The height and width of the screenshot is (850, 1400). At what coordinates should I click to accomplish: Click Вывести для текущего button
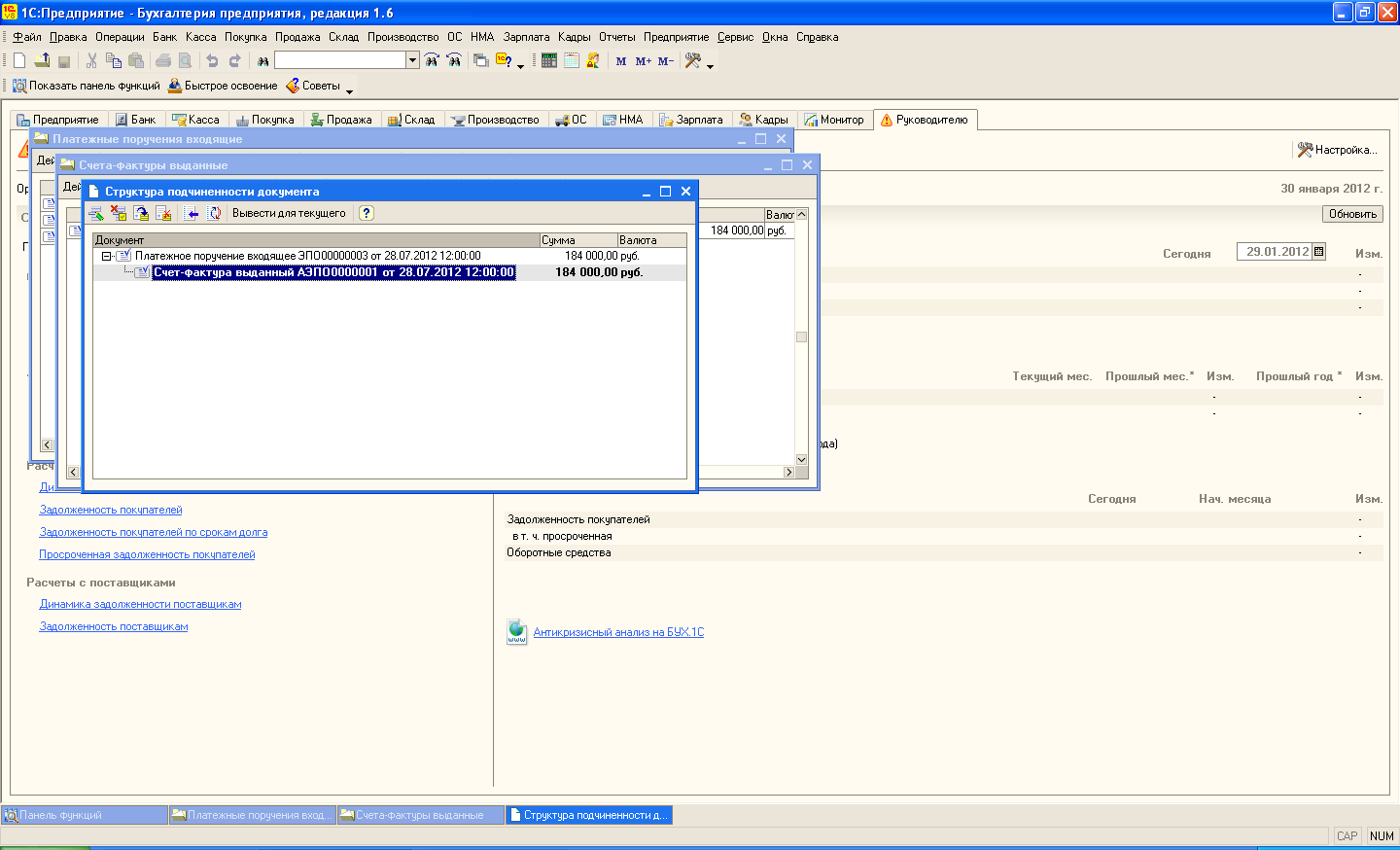(289, 213)
